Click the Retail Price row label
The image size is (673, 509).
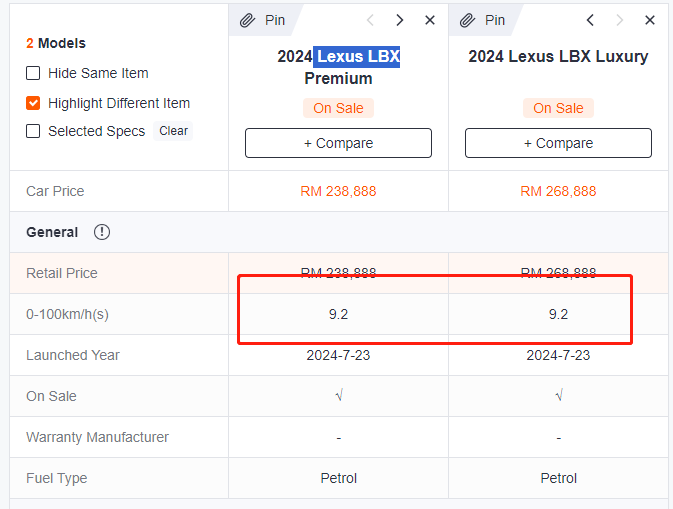tap(62, 273)
